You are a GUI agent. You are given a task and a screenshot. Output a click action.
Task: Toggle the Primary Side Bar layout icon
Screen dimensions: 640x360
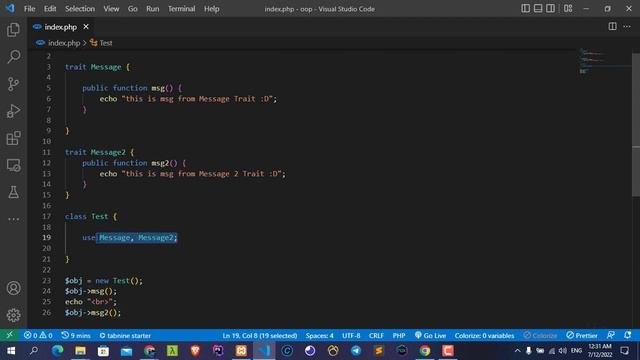coord(525,9)
